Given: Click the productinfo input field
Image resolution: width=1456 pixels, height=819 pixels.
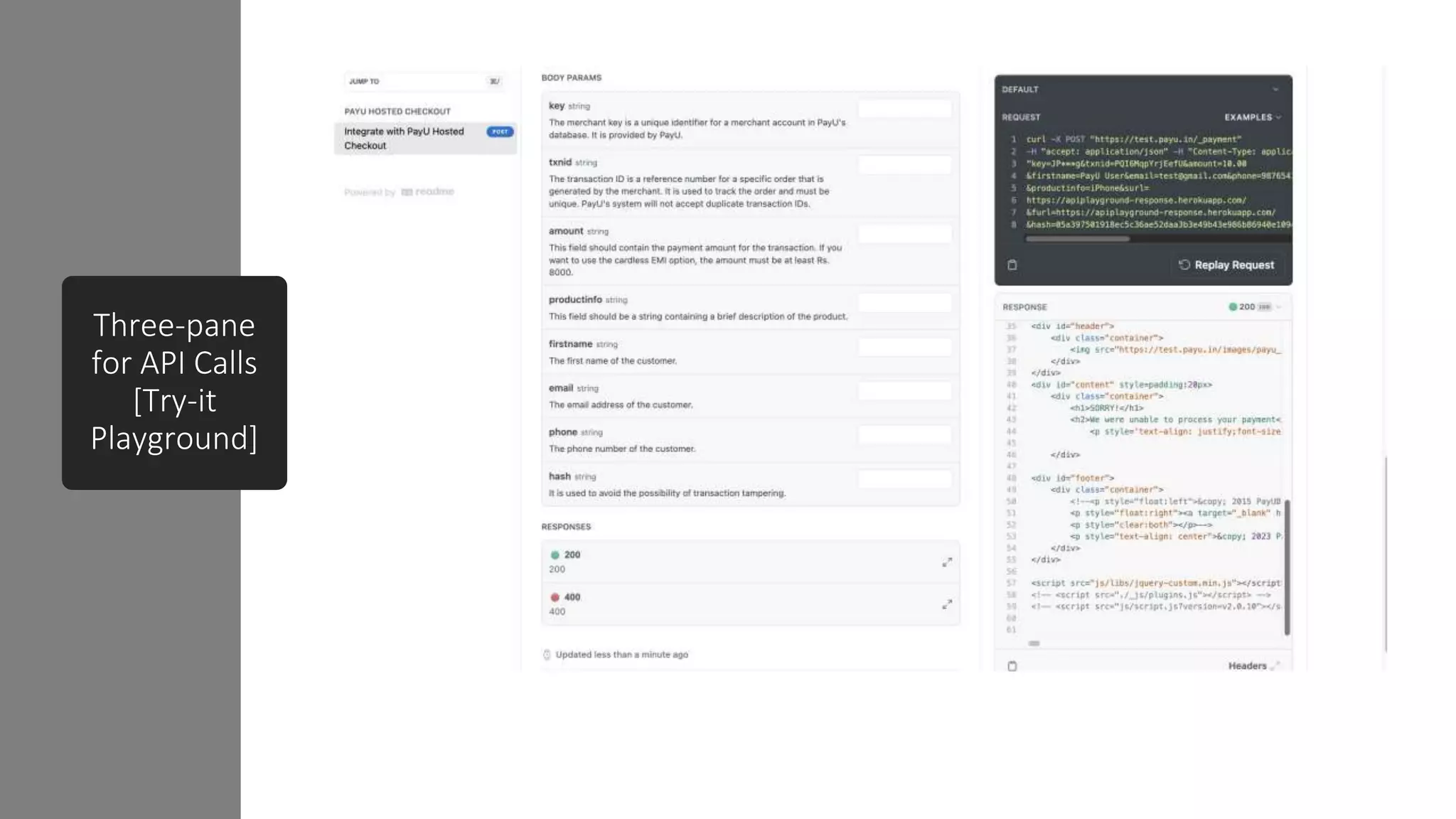Looking at the screenshot, I should 904,302.
